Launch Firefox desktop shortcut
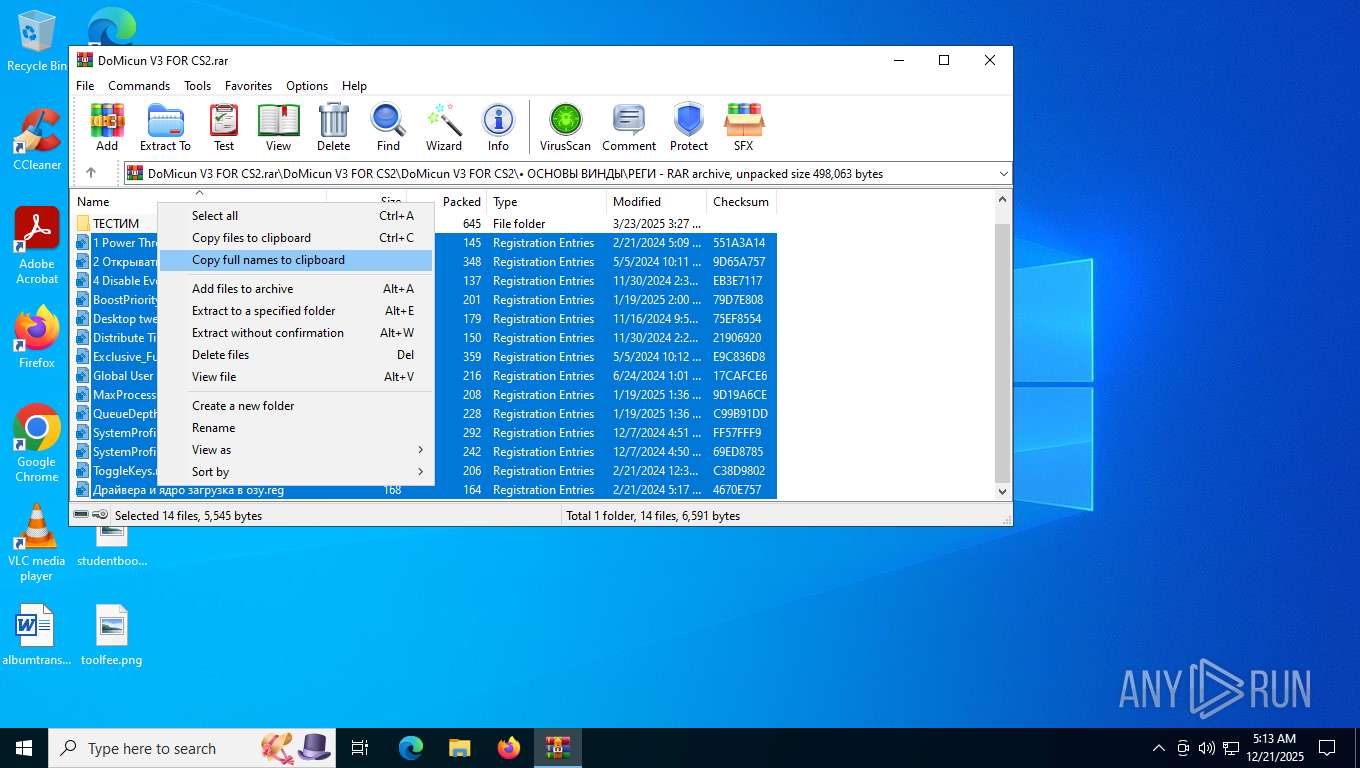 click(x=37, y=337)
